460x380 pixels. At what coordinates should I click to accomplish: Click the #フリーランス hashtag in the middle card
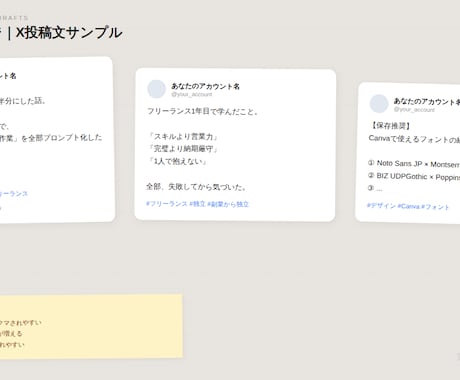click(167, 203)
